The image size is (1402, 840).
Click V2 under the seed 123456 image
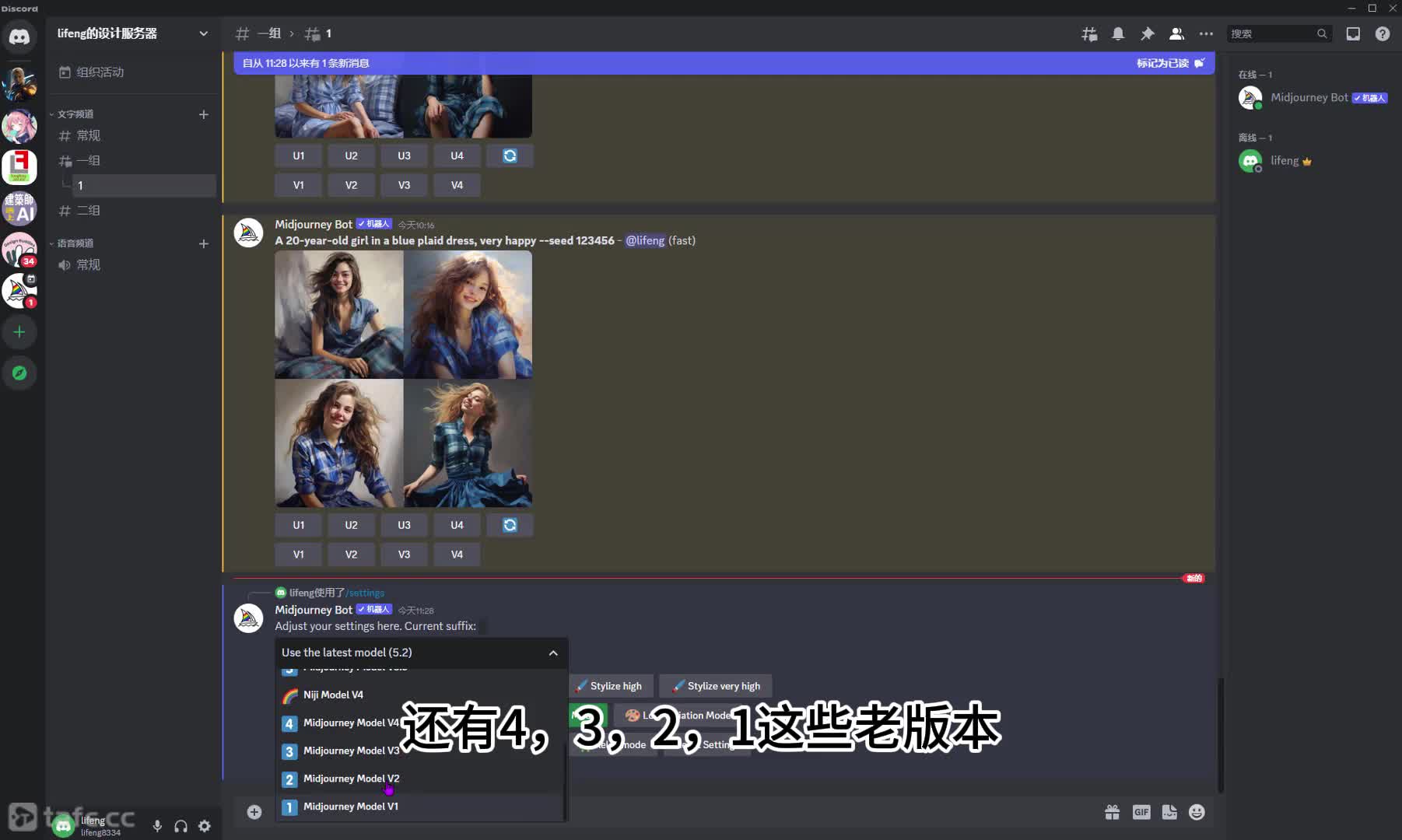coord(352,555)
